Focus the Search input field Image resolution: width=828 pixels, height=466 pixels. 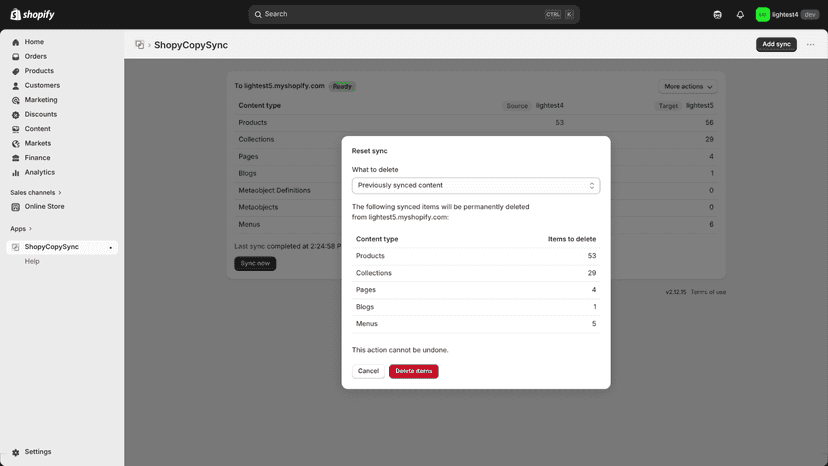(x=414, y=14)
